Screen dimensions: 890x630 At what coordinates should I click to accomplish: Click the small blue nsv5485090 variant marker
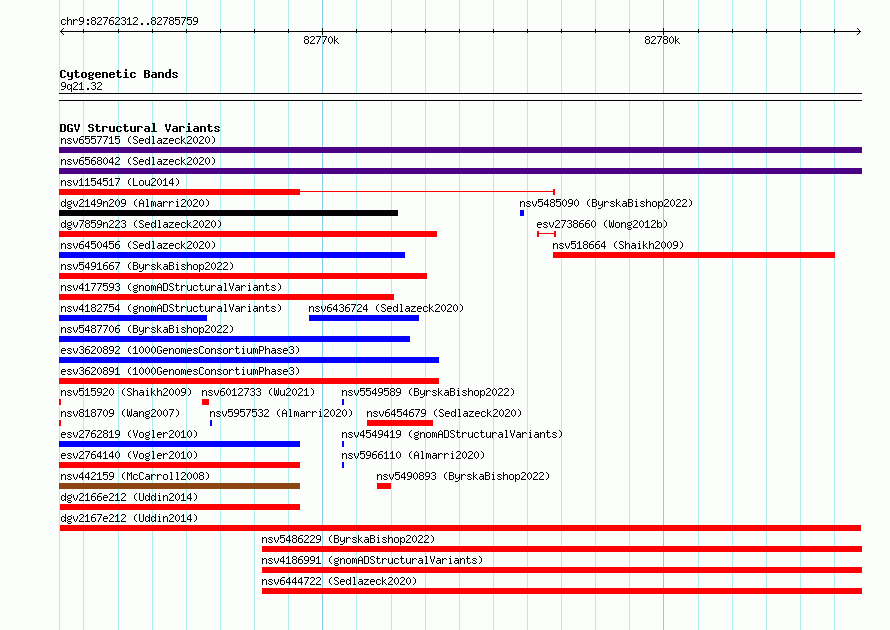click(x=522, y=213)
